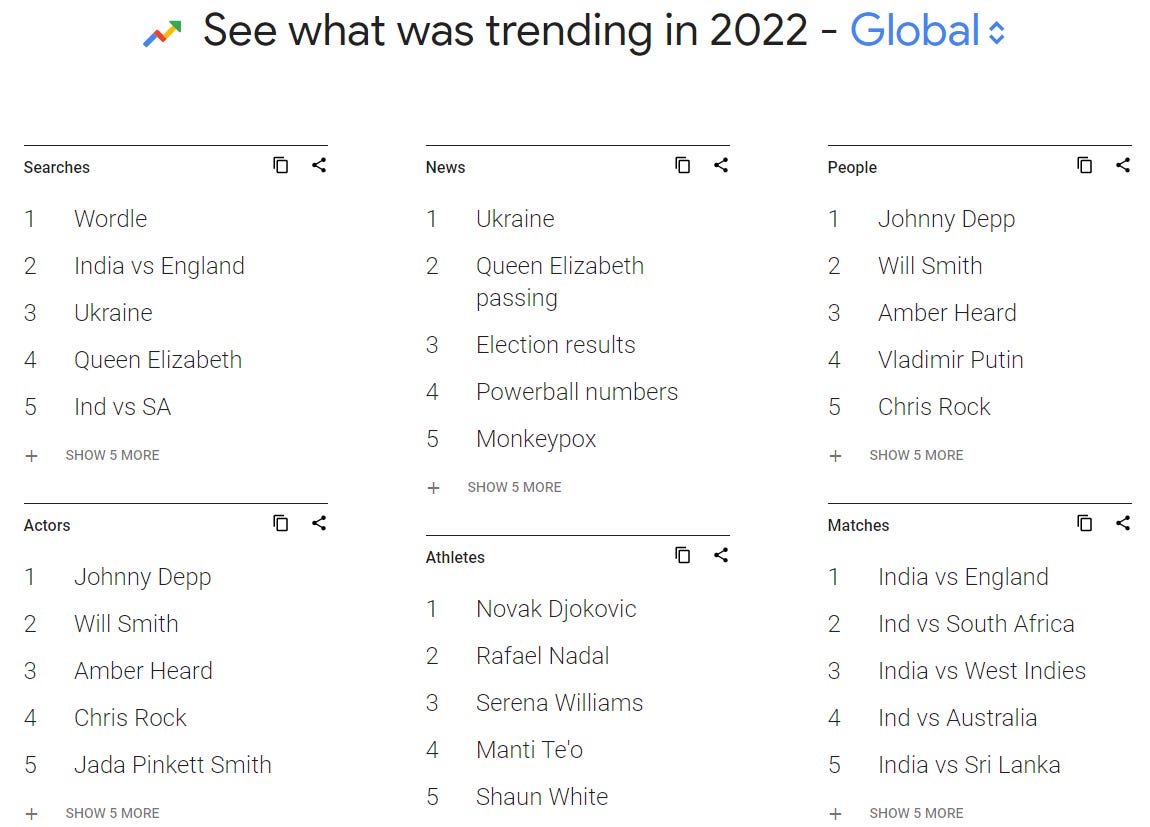Image resolution: width=1150 pixels, height=827 pixels.
Task: Open the Global region dropdown
Action: click(927, 32)
